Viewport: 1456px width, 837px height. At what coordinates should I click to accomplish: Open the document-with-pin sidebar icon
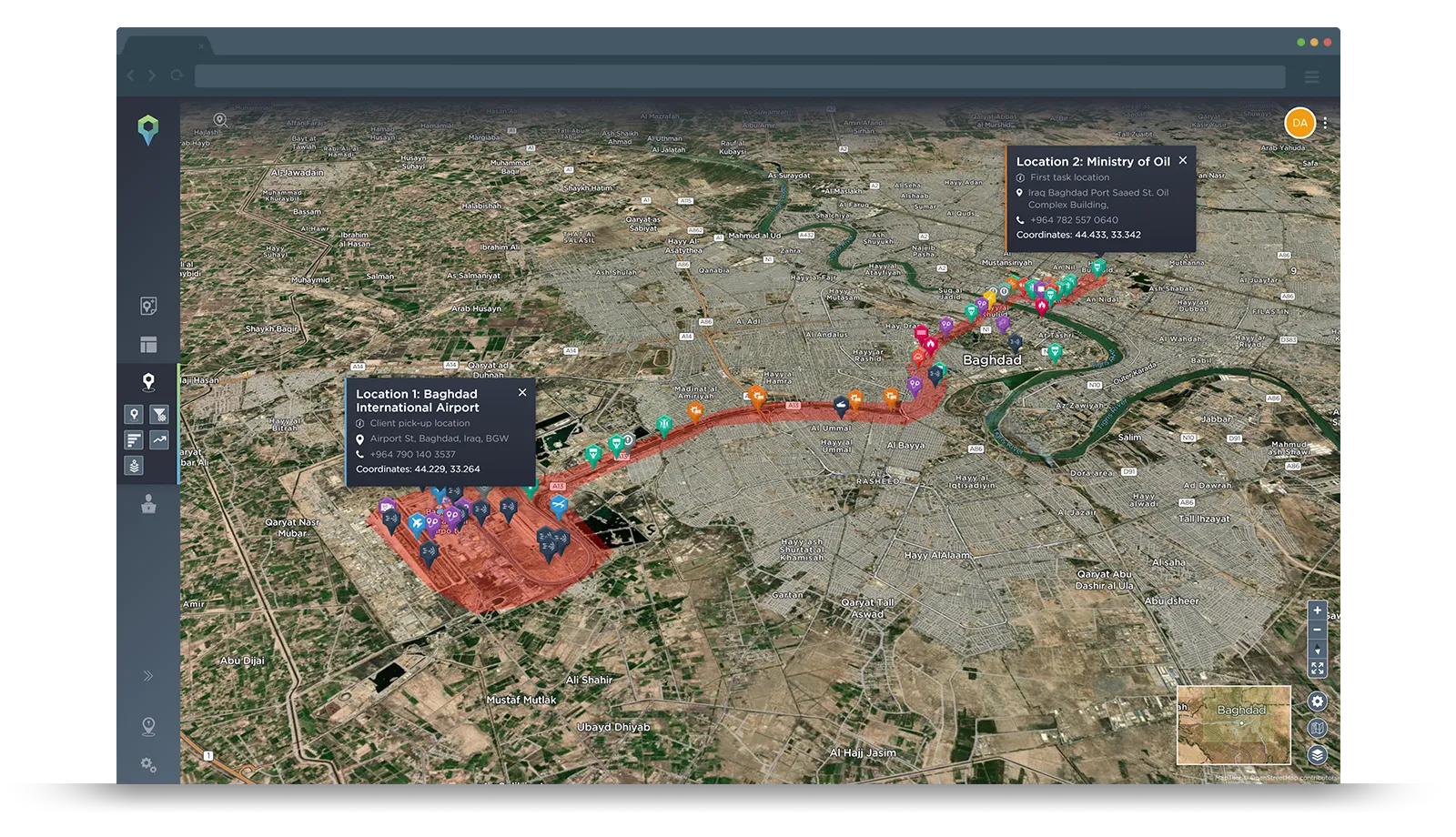click(148, 307)
